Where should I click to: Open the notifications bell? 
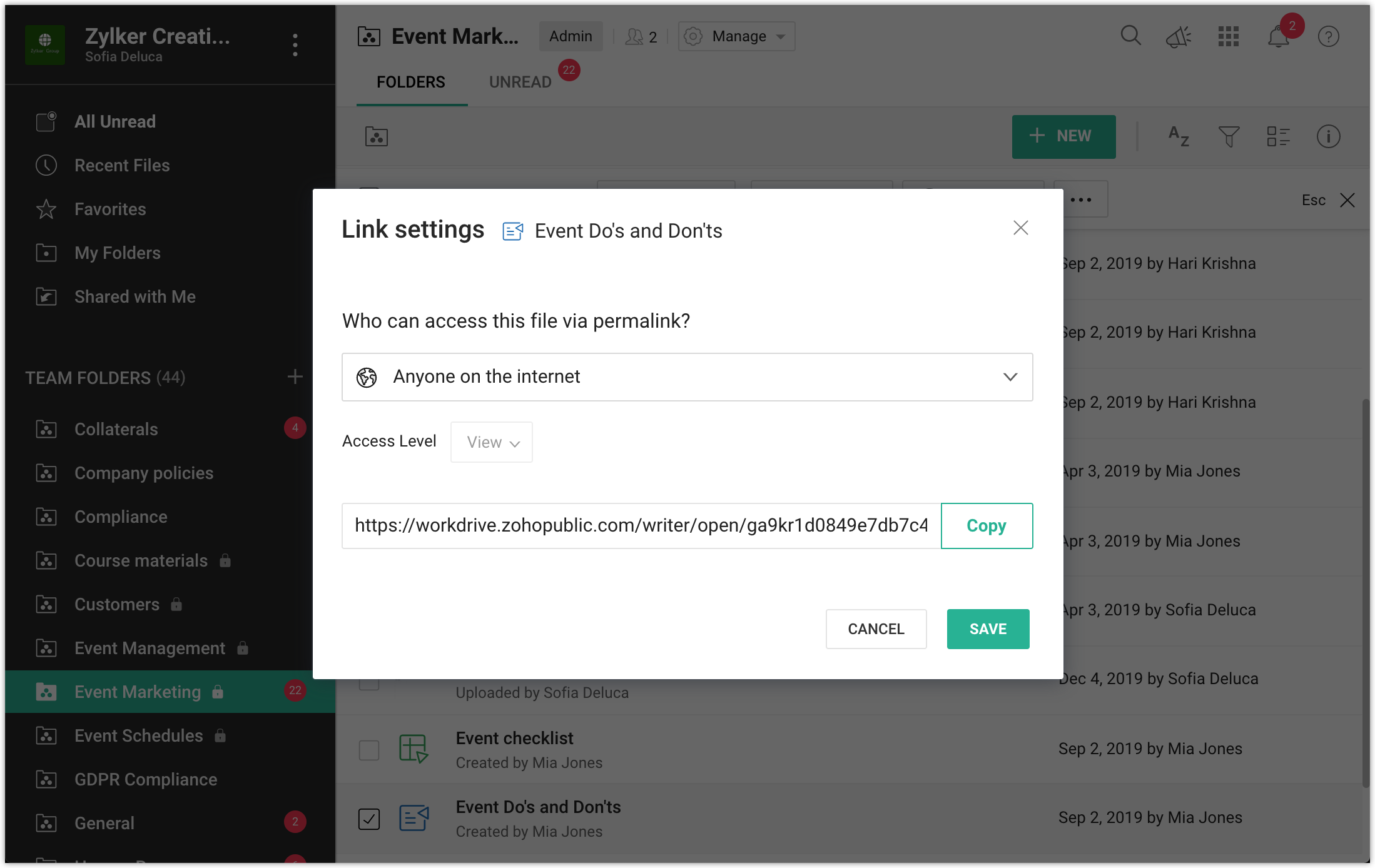click(1277, 38)
